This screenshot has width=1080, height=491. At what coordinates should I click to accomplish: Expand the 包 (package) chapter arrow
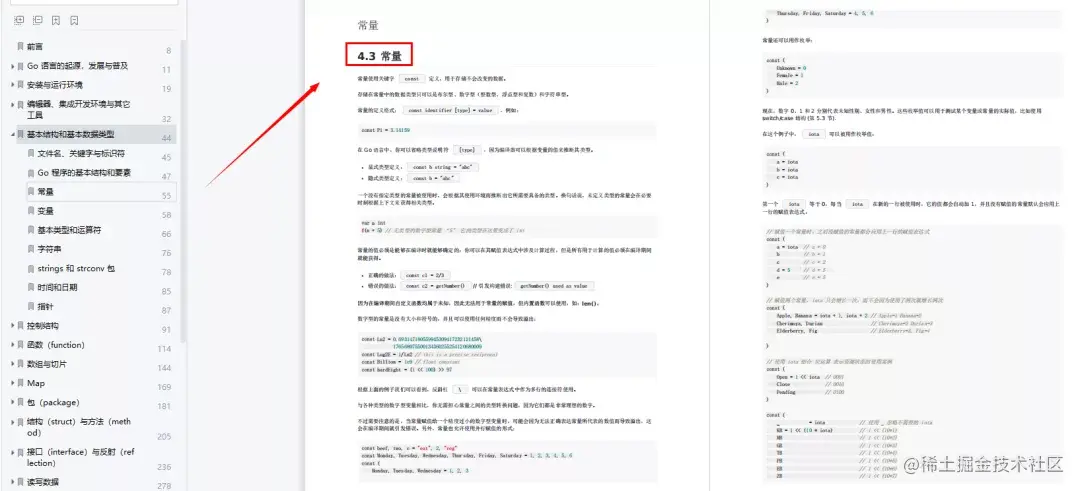(x=12, y=402)
